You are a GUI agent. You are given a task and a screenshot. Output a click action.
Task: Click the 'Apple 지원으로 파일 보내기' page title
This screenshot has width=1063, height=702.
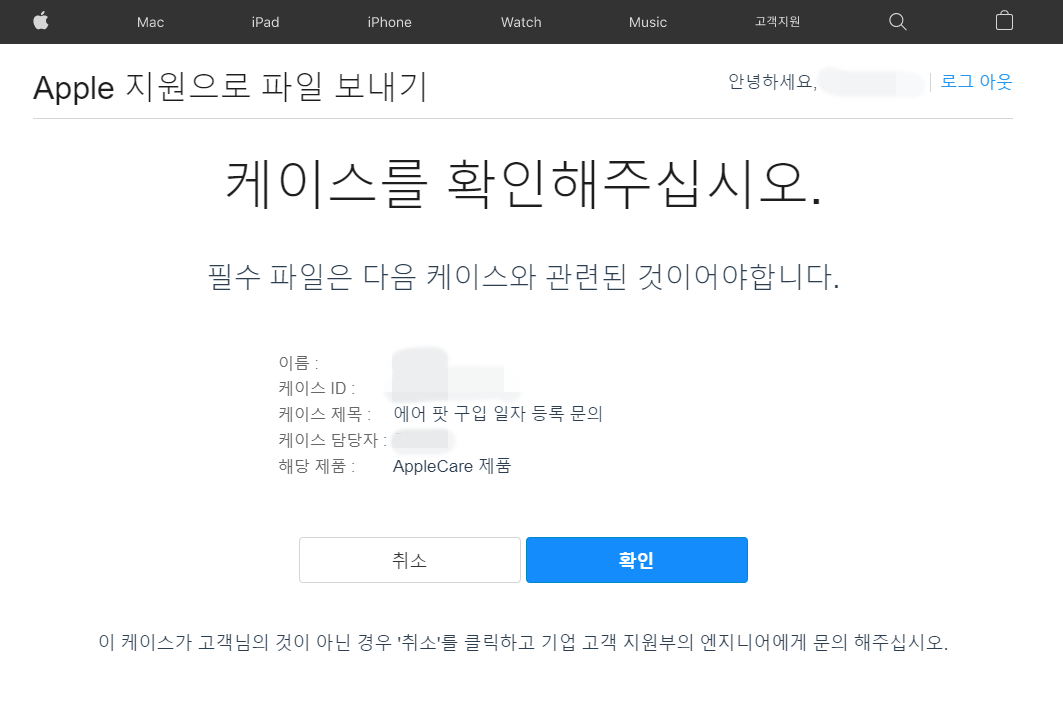tap(230, 87)
